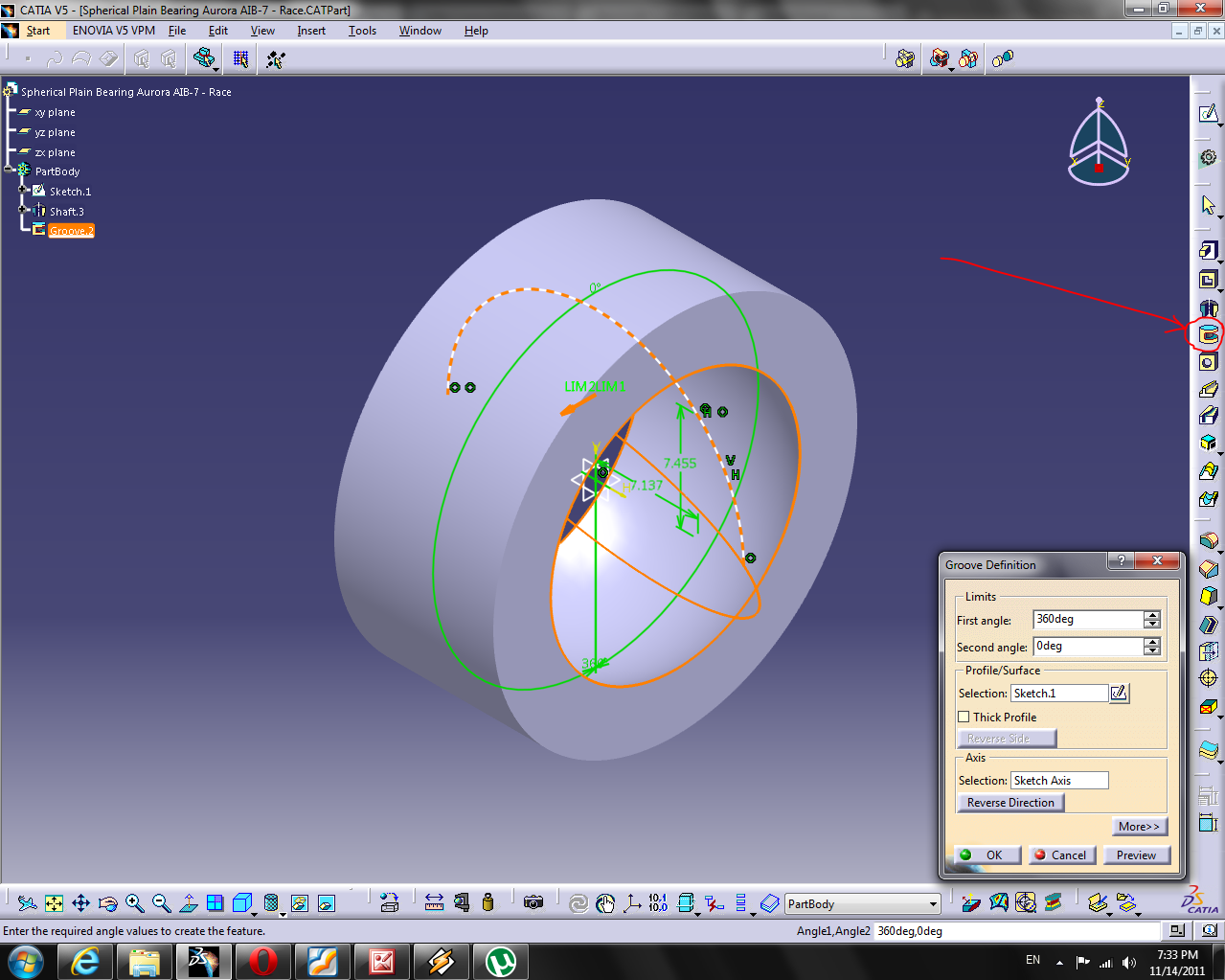This screenshot has height=980, width=1225.
Task: Click the uTorrent taskbar icon
Action: point(501,961)
